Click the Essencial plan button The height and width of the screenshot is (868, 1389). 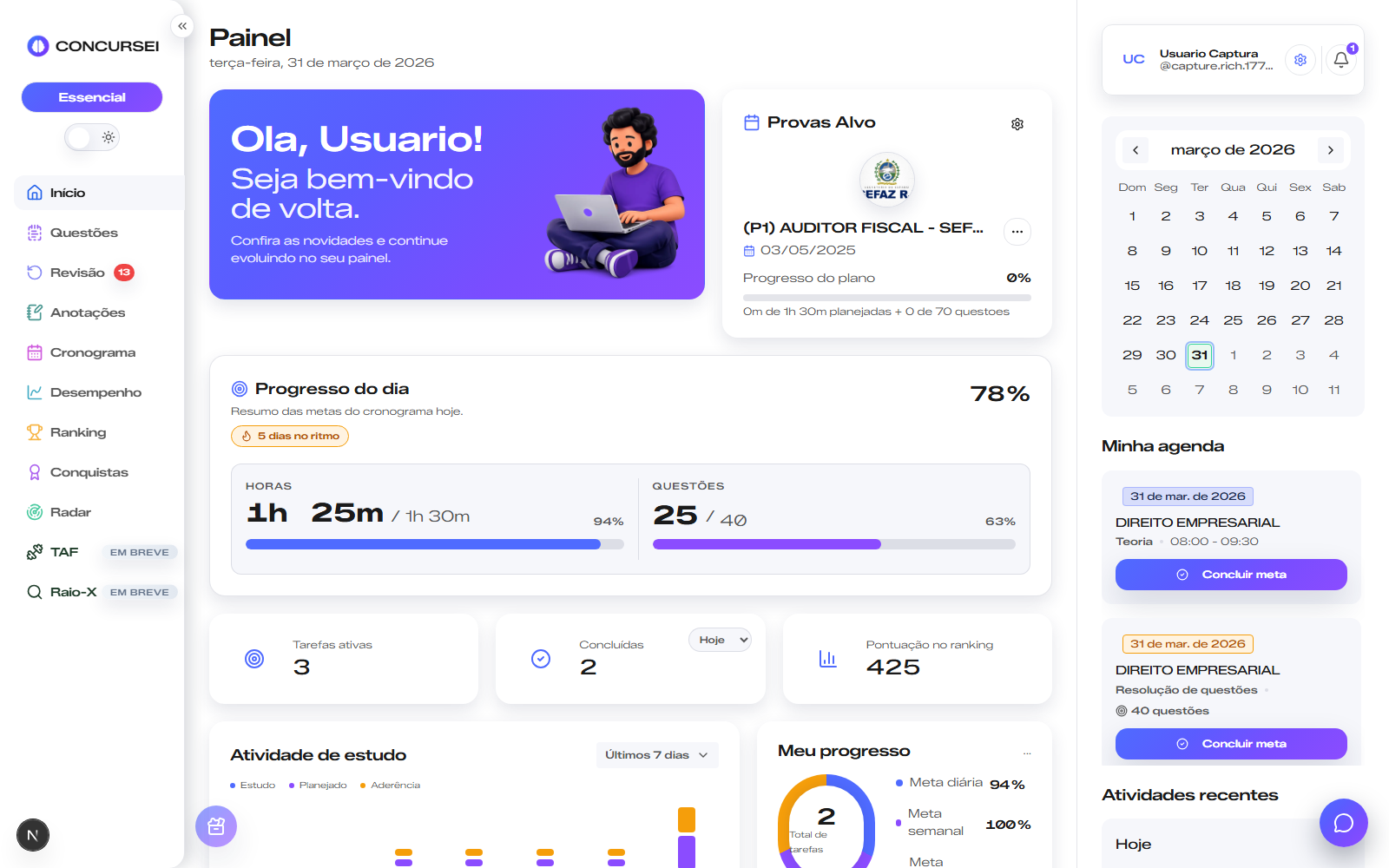coord(92,97)
